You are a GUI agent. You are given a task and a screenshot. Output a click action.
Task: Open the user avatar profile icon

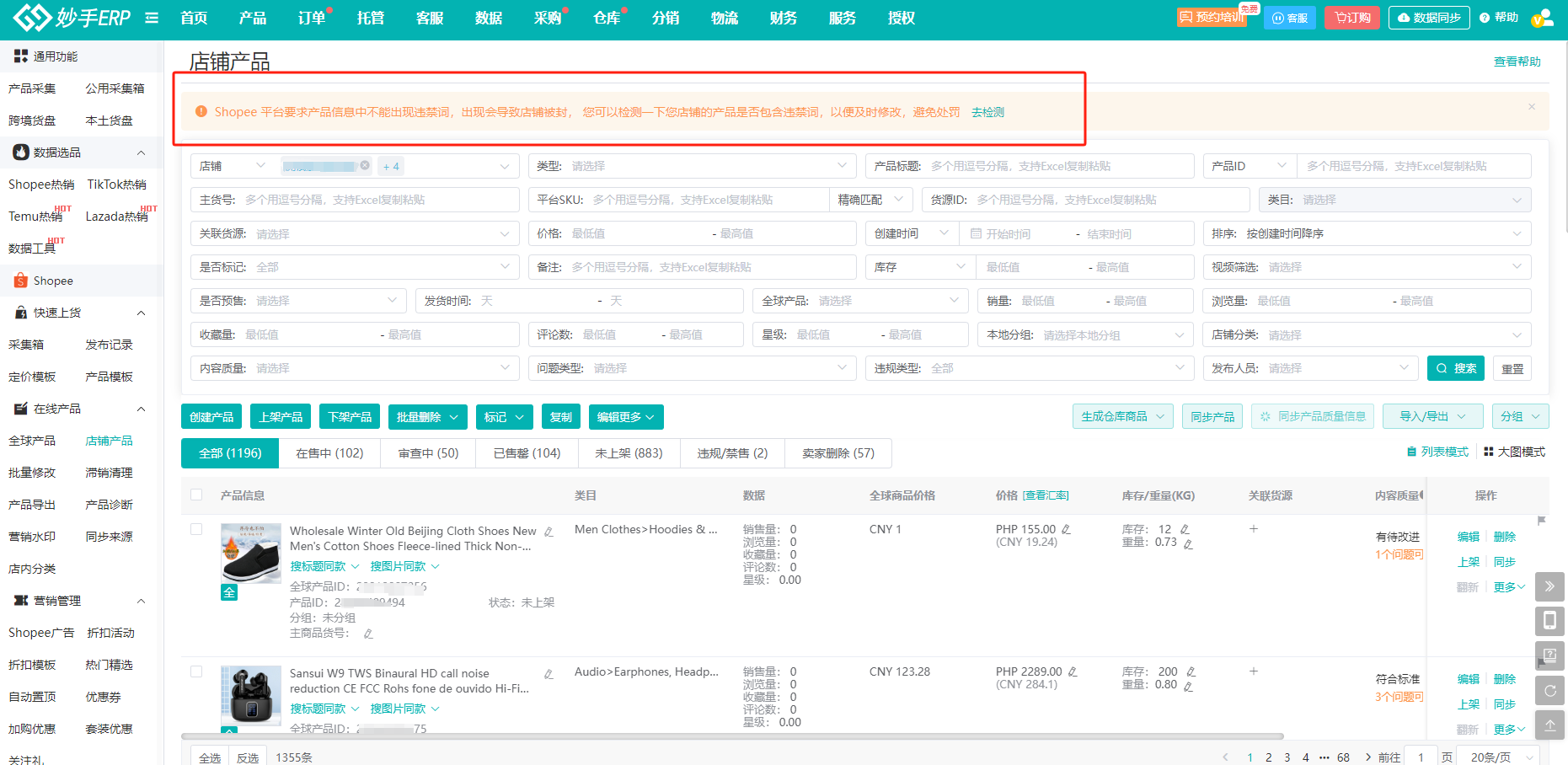click(1542, 18)
